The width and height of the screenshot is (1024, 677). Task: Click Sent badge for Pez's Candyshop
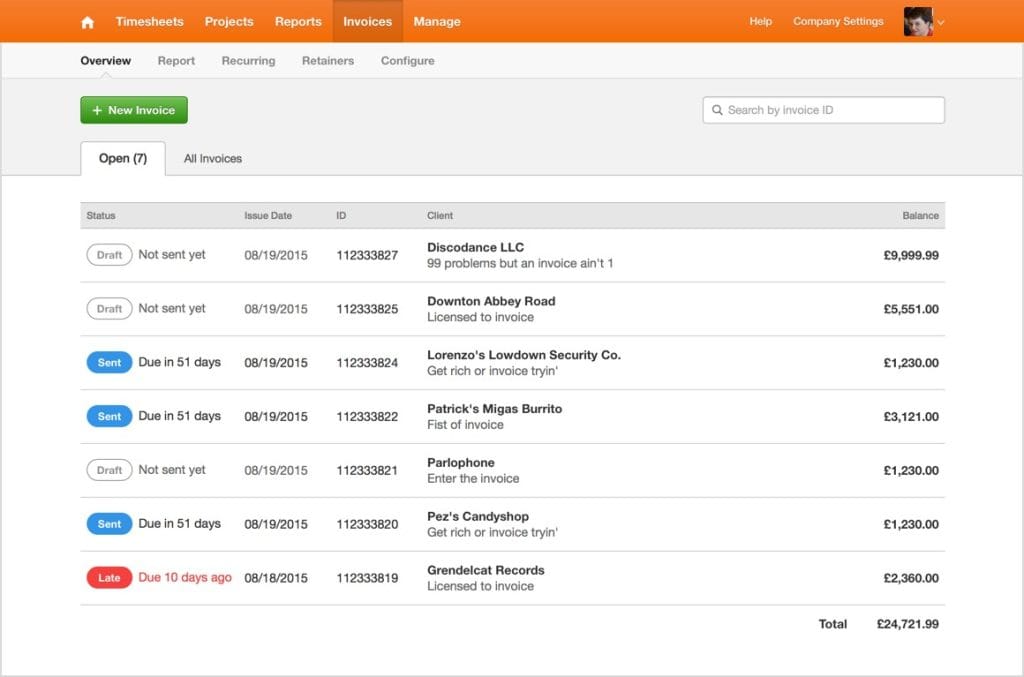coord(109,524)
